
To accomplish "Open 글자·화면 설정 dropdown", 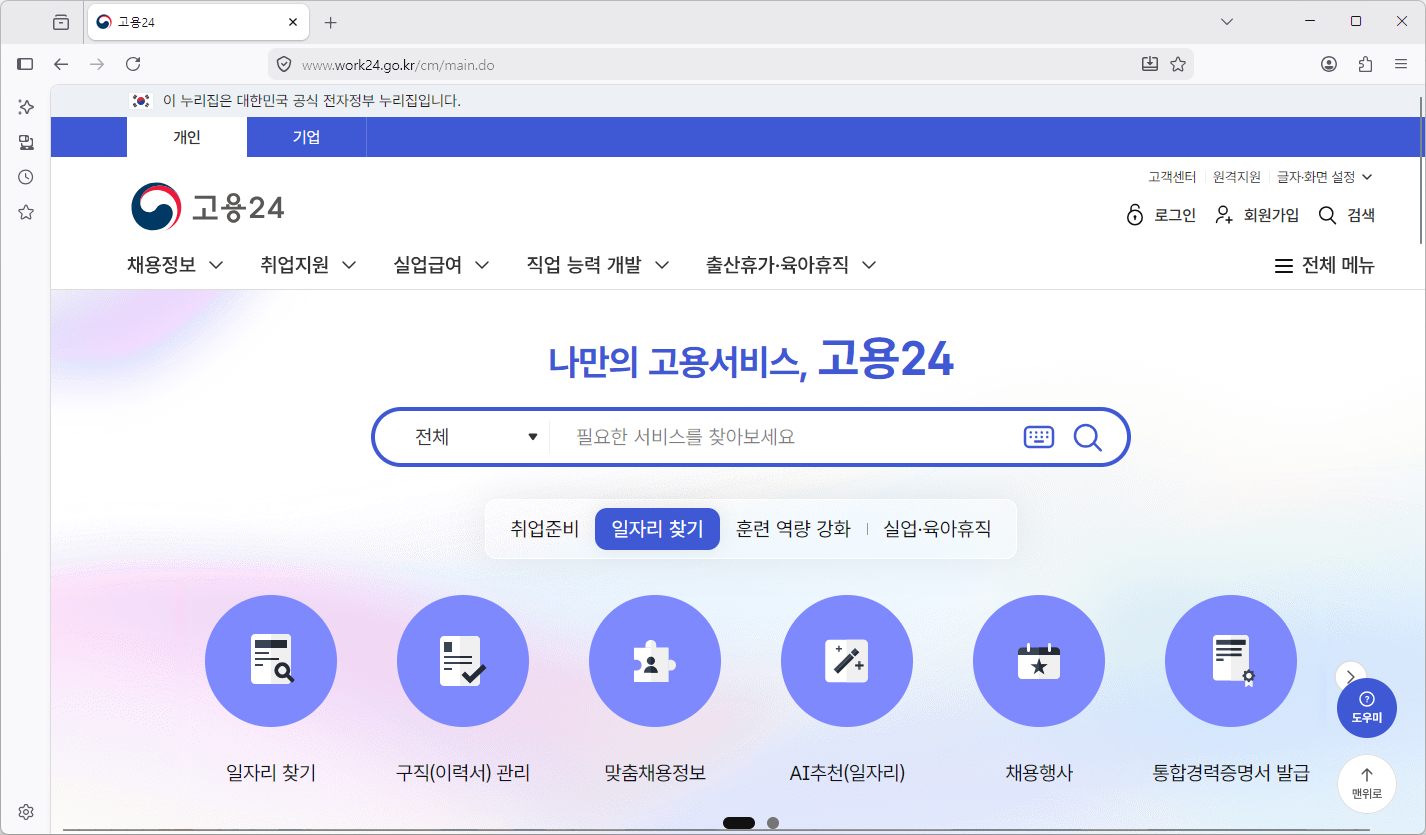I will click(1324, 177).
